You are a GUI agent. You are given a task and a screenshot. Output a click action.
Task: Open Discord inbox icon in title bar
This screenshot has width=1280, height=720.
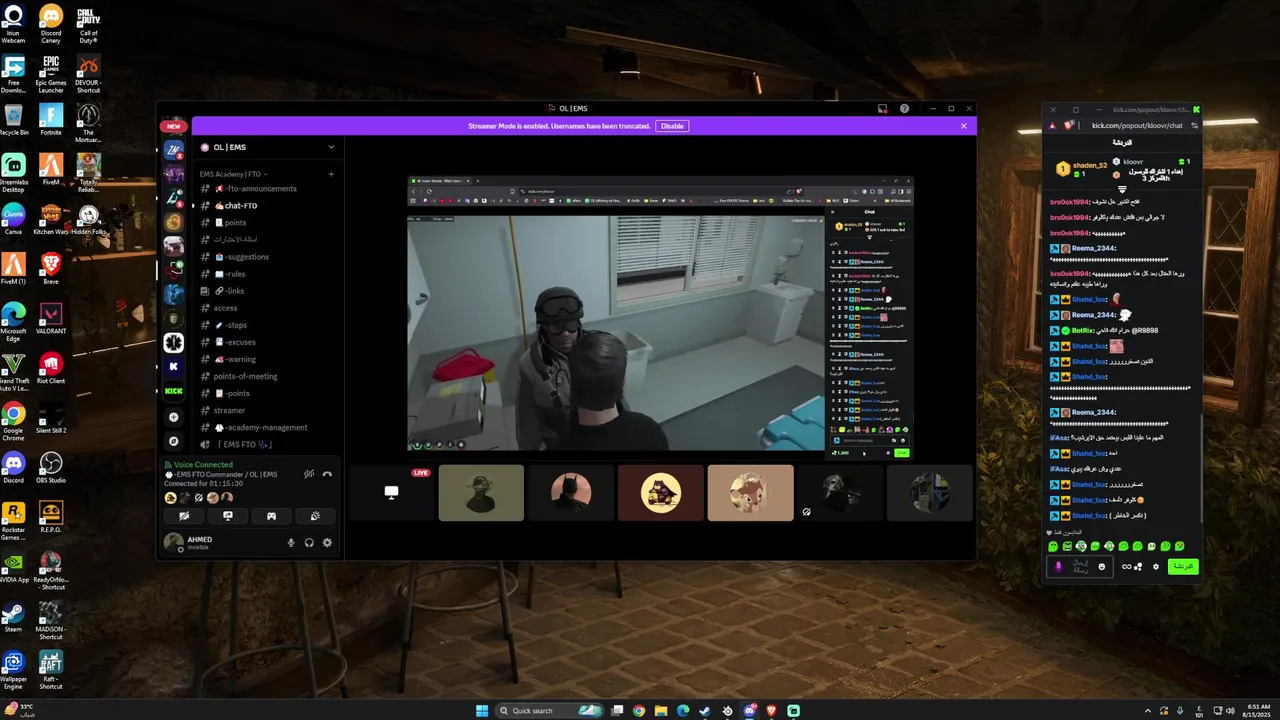[882, 108]
